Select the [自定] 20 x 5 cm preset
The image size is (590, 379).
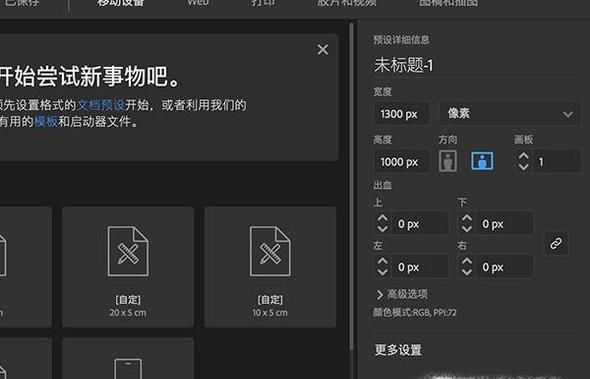pyautogui.click(x=128, y=267)
